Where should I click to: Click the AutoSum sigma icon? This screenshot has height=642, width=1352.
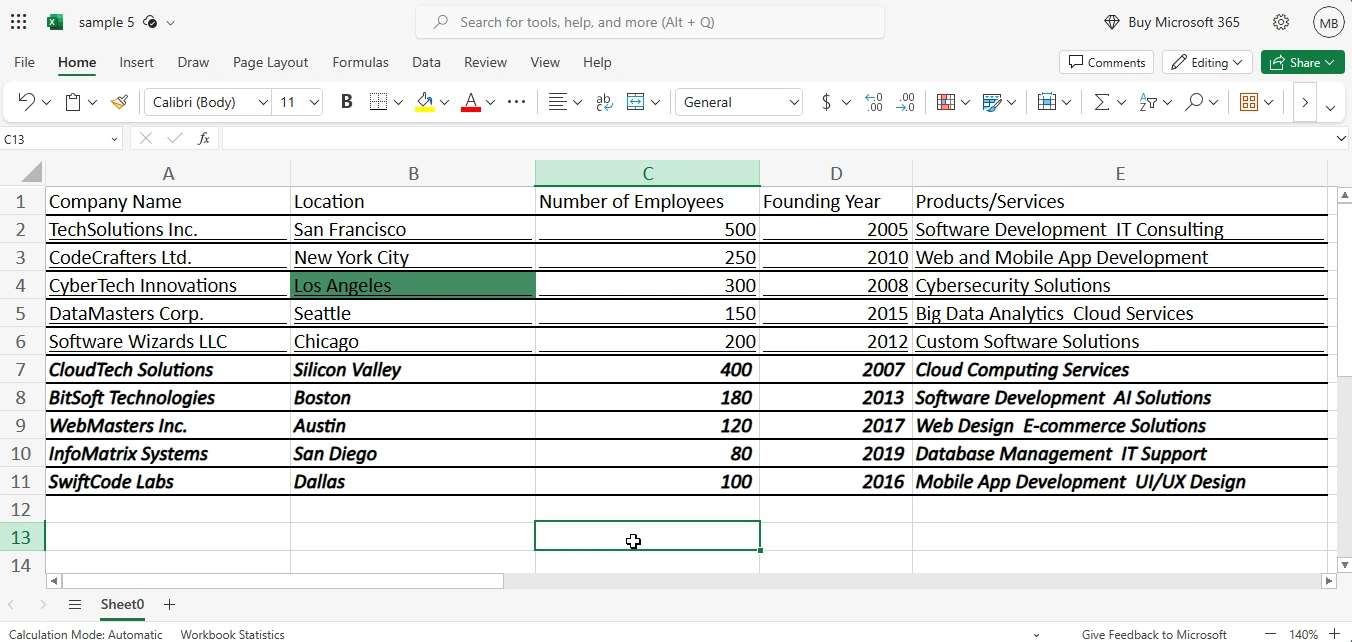tap(1102, 102)
